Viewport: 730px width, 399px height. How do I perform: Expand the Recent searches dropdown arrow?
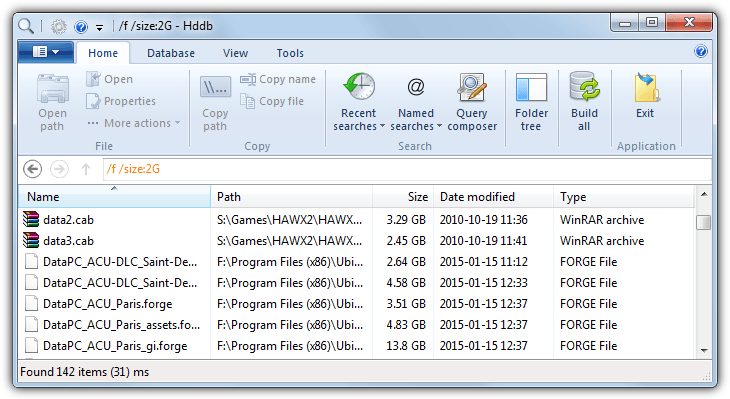[382, 126]
